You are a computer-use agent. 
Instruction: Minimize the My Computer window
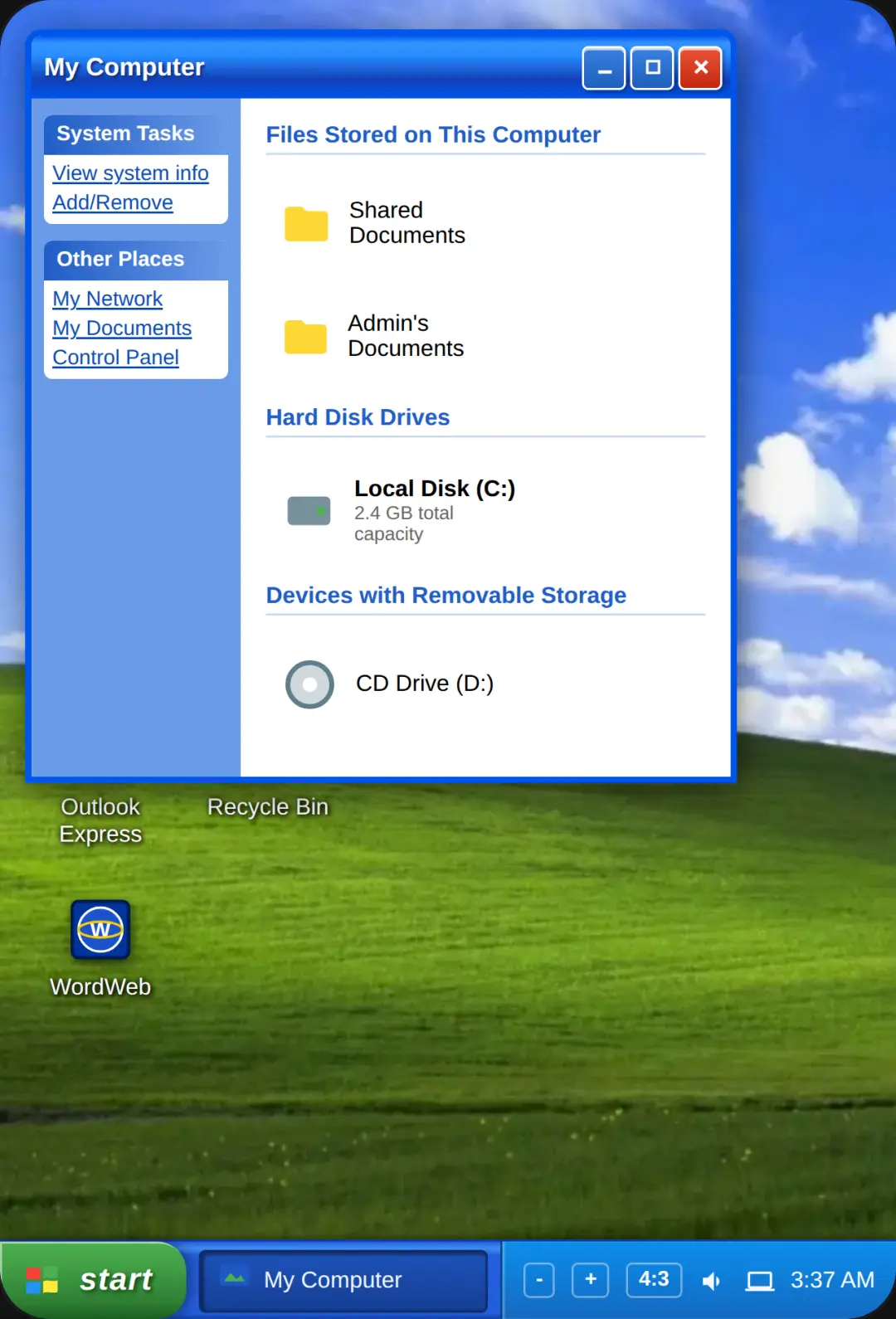604,68
